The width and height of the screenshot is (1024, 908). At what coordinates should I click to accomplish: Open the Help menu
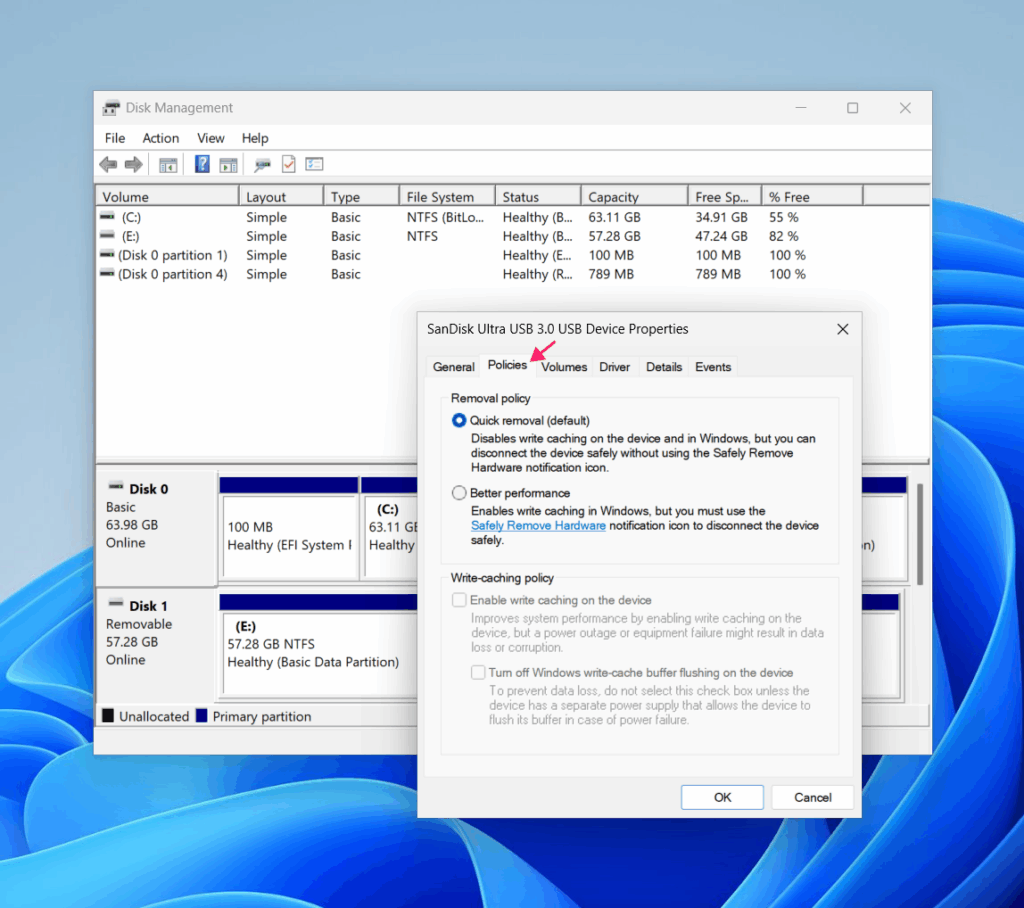pos(255,138)
